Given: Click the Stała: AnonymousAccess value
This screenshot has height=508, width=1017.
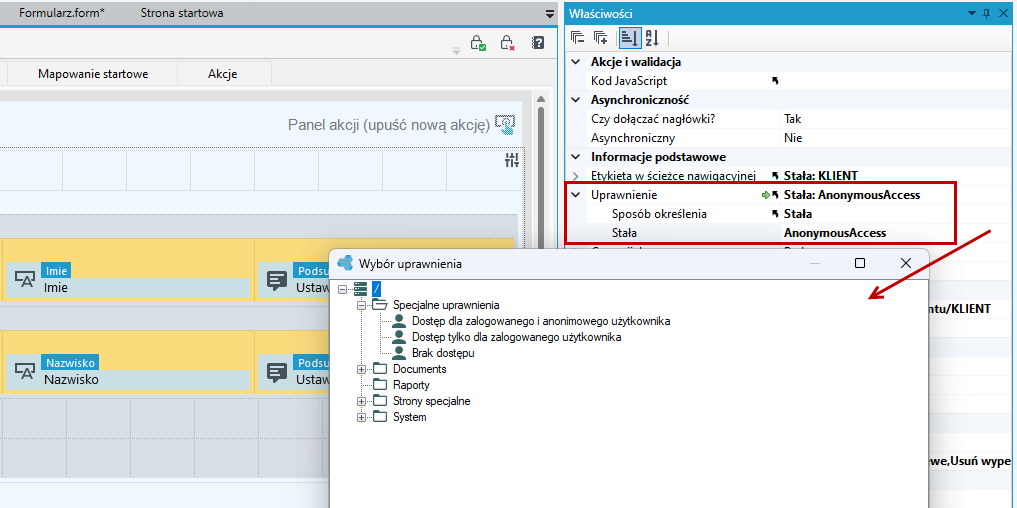Looking at the screenshot, I should [852, 195].
